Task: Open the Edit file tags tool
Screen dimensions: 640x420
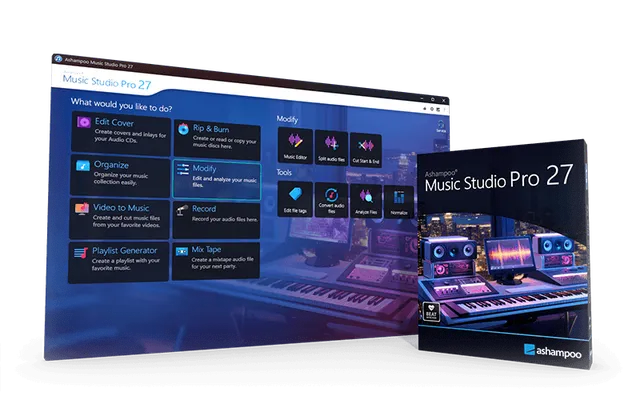Action: pos(295,199)
